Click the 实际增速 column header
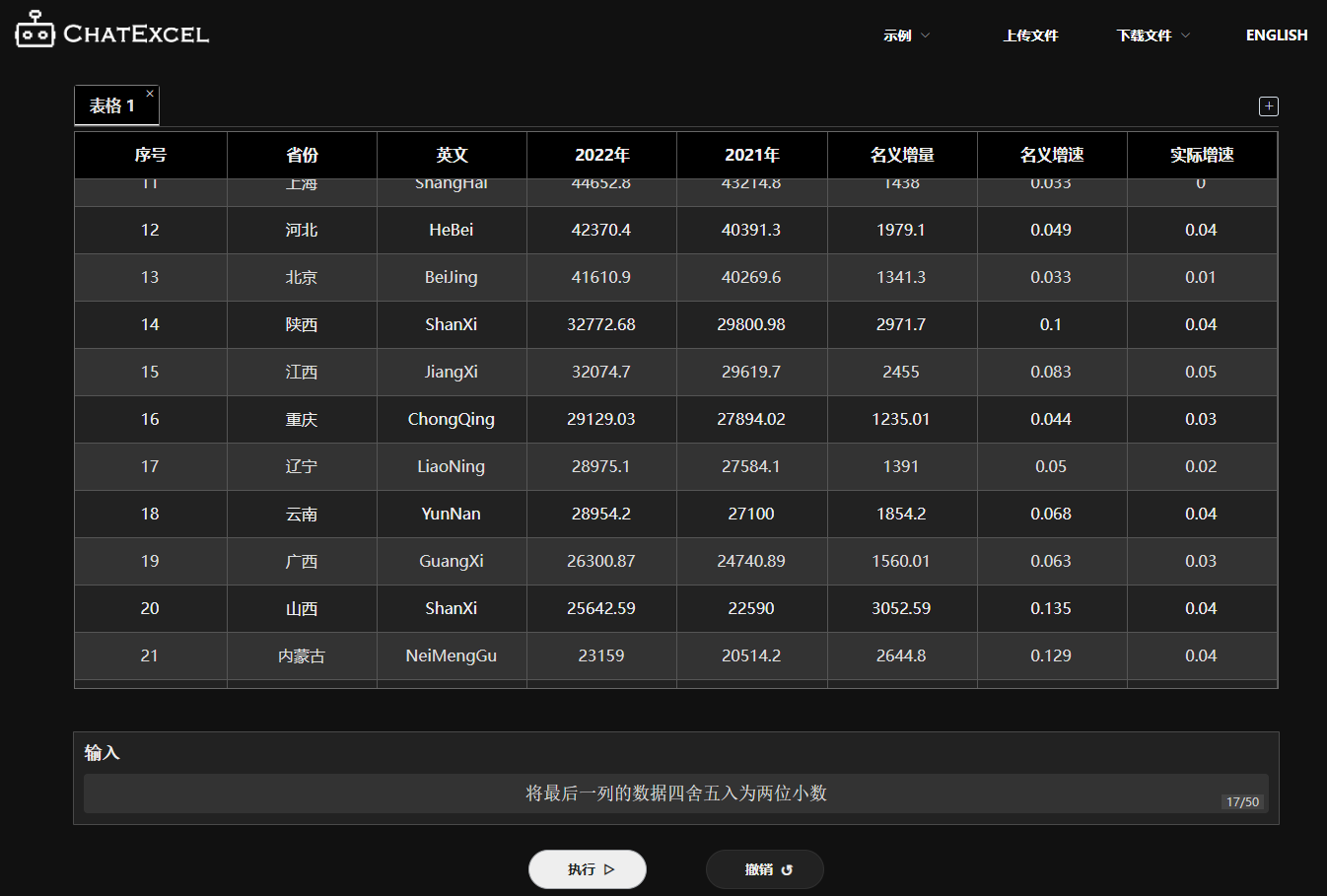 (1202, 155)
